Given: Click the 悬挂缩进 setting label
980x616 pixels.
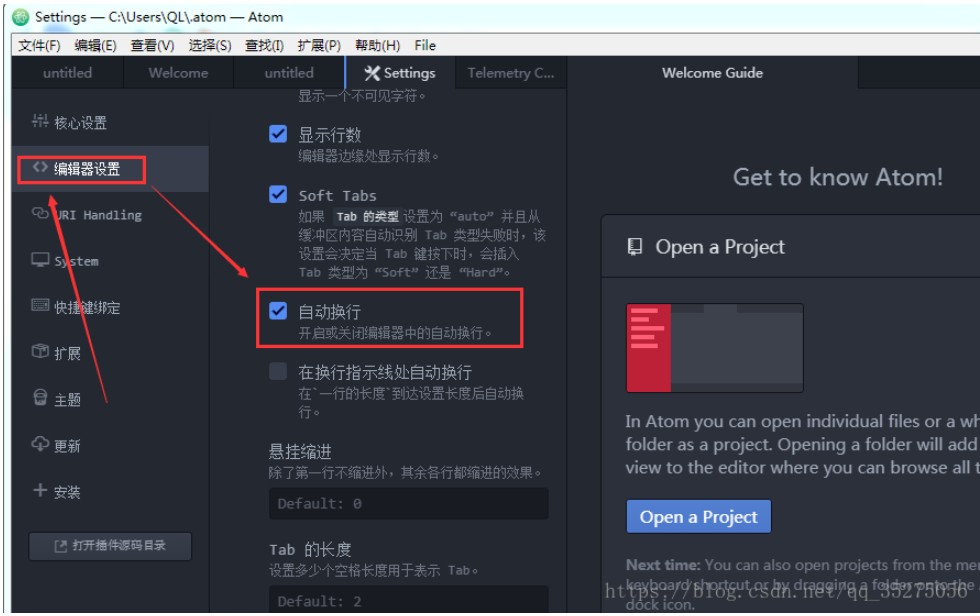Looking at the screenshot, I should click(x=300, y=451).
